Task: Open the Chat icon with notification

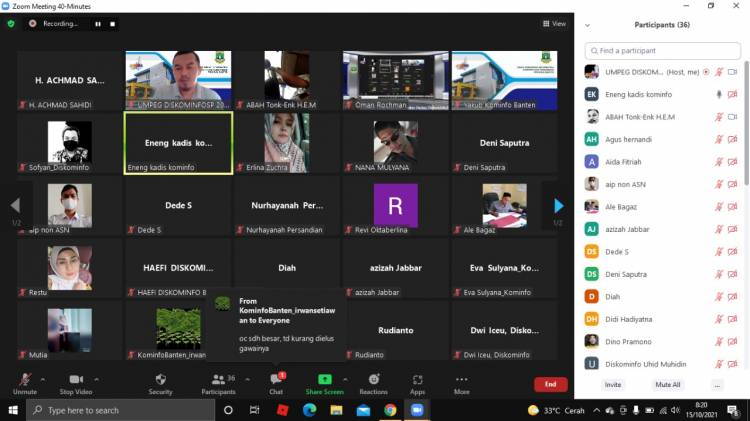Action: (x=276, y=379)
